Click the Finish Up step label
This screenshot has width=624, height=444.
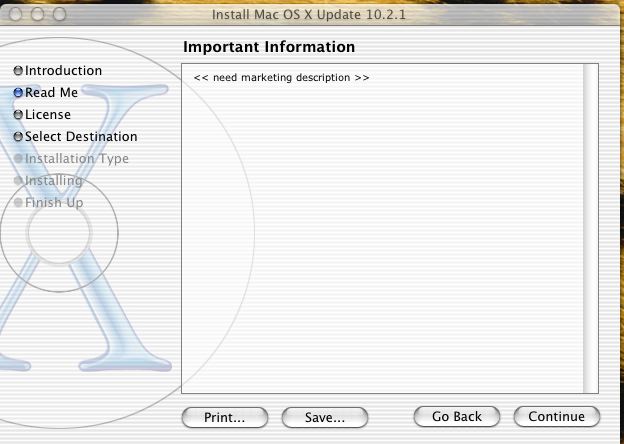[x=54, y=203]
